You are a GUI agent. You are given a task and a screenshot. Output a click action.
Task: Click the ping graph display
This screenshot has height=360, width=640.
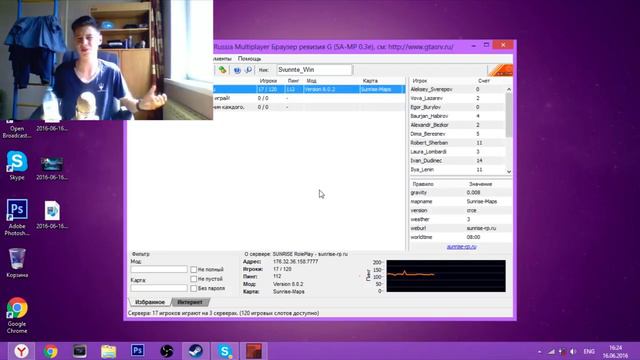(446, 276)
